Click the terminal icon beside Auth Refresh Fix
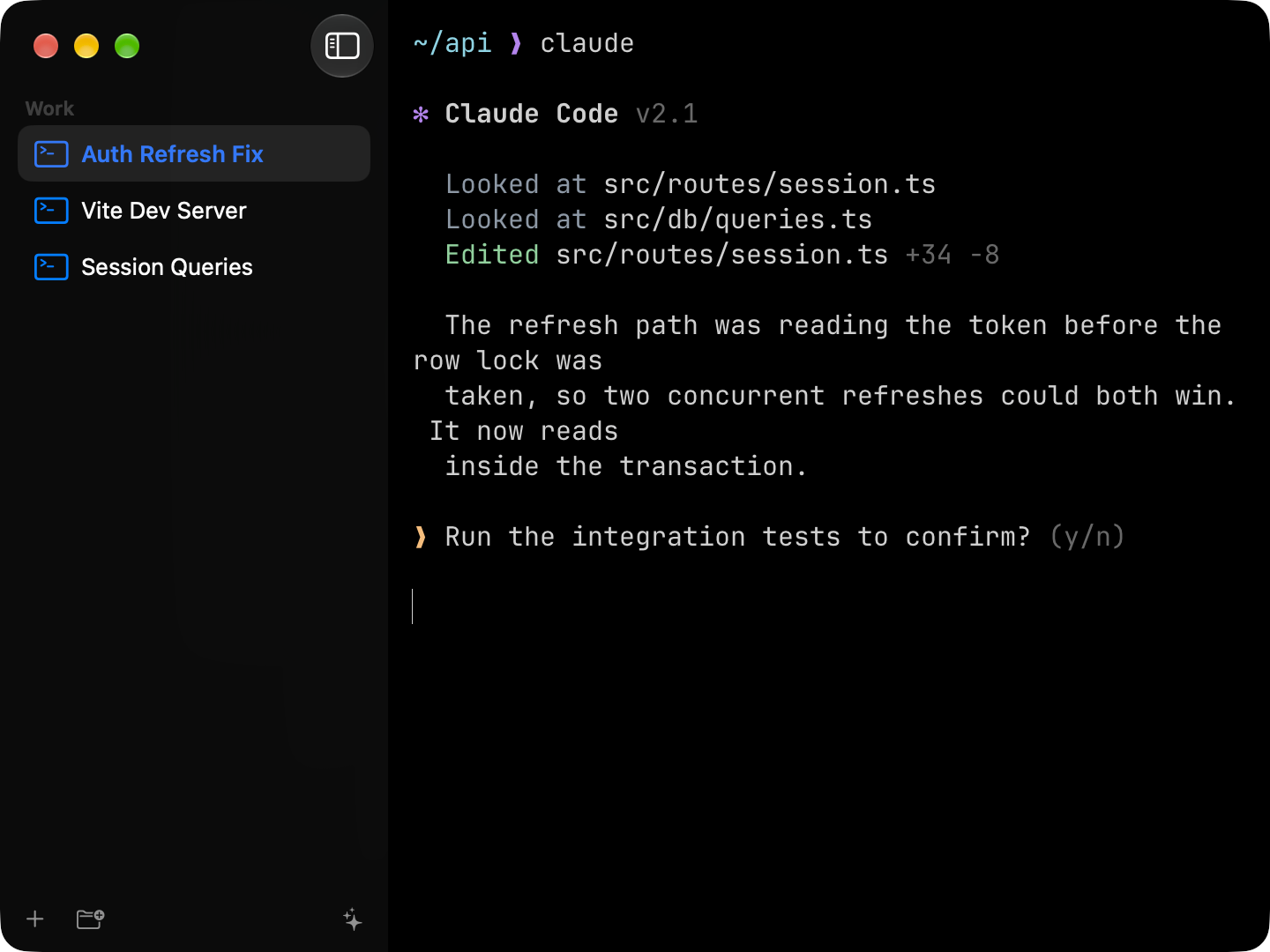The height and width of the screenshot is (952, 1270). pyautogui.click(x=51, y=154)
